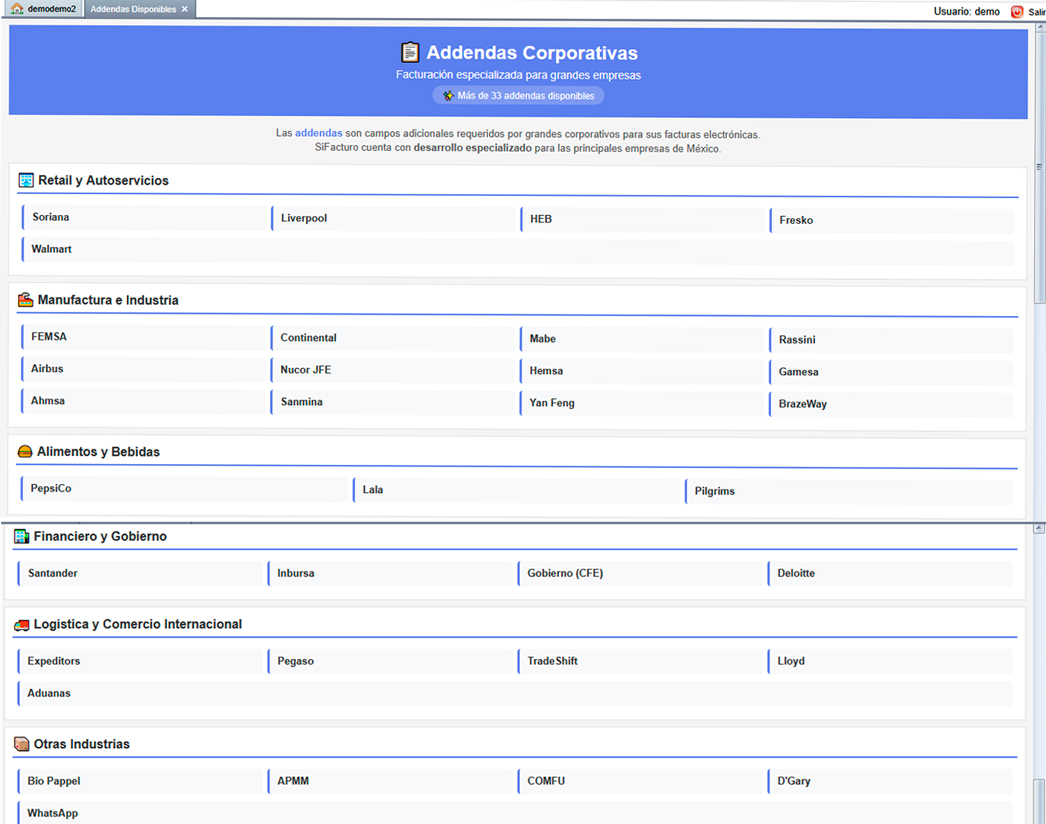Click the Otras Industrias box icon
The width and height of the screenshot is (1046, 824).
click(21, 745)
